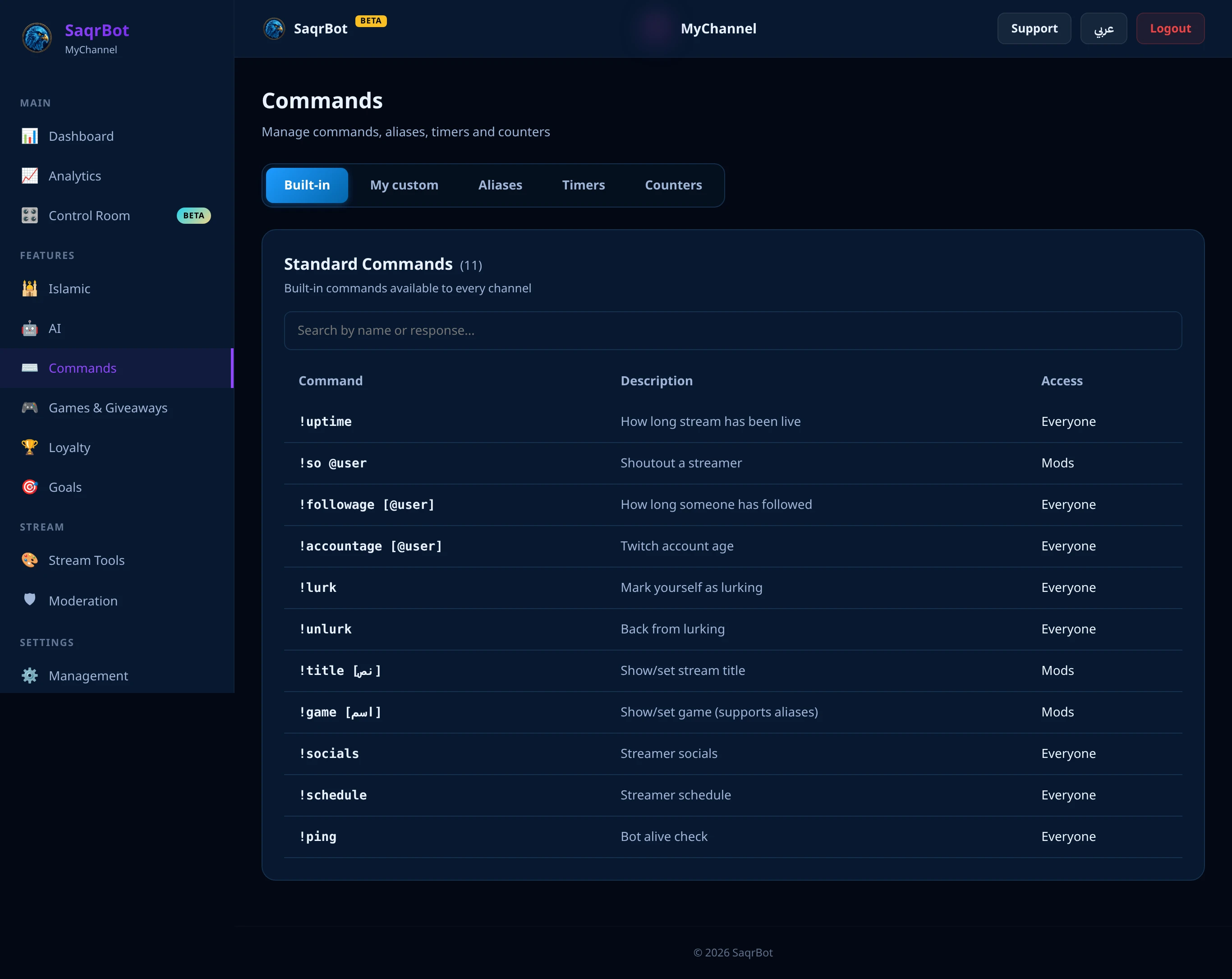The image size is (1232, 979).
Task: Click the !uptime command
Action: click(325, 421)
